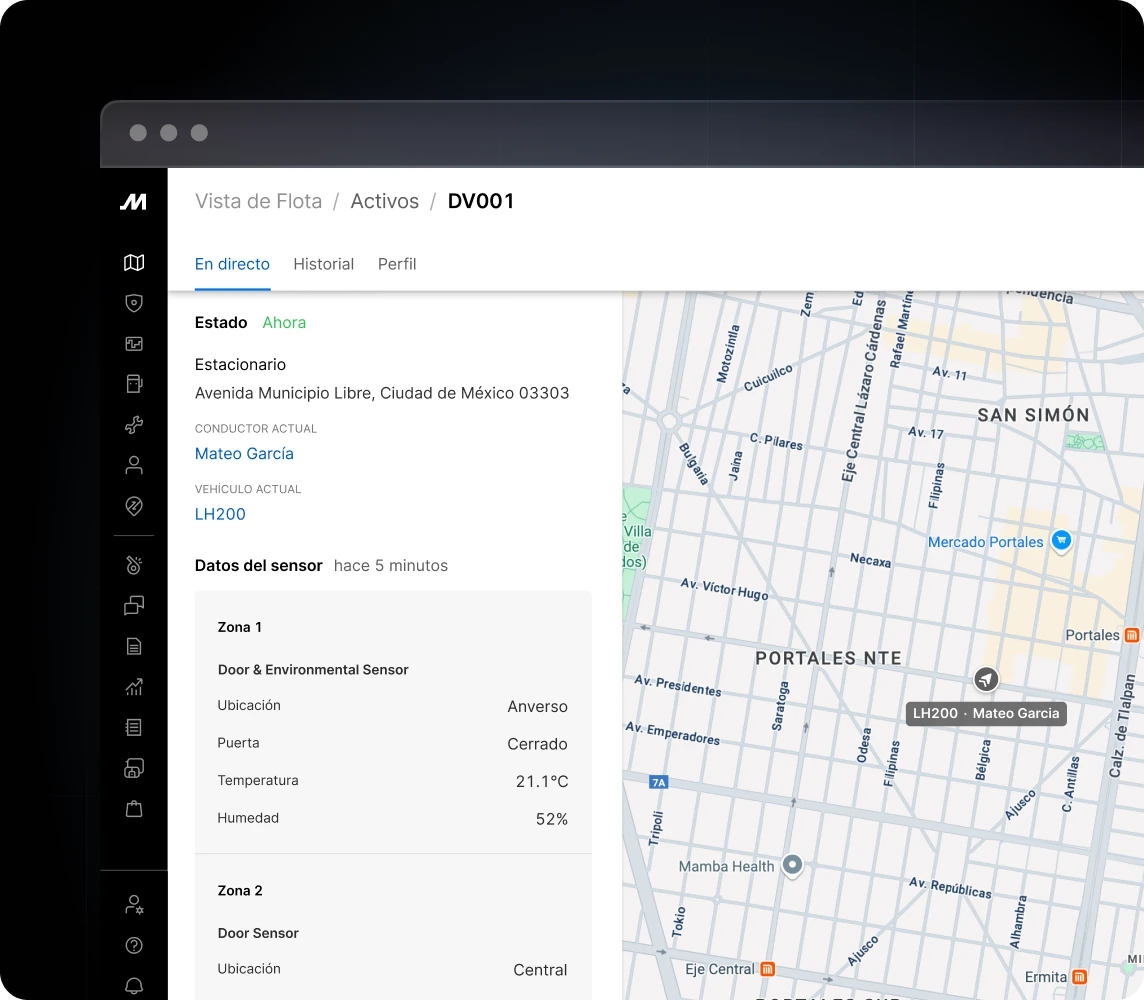Screen dimensions: 1144x1000
Task: Open notifications via the bell icon
Action: click(x=133, y=985)
